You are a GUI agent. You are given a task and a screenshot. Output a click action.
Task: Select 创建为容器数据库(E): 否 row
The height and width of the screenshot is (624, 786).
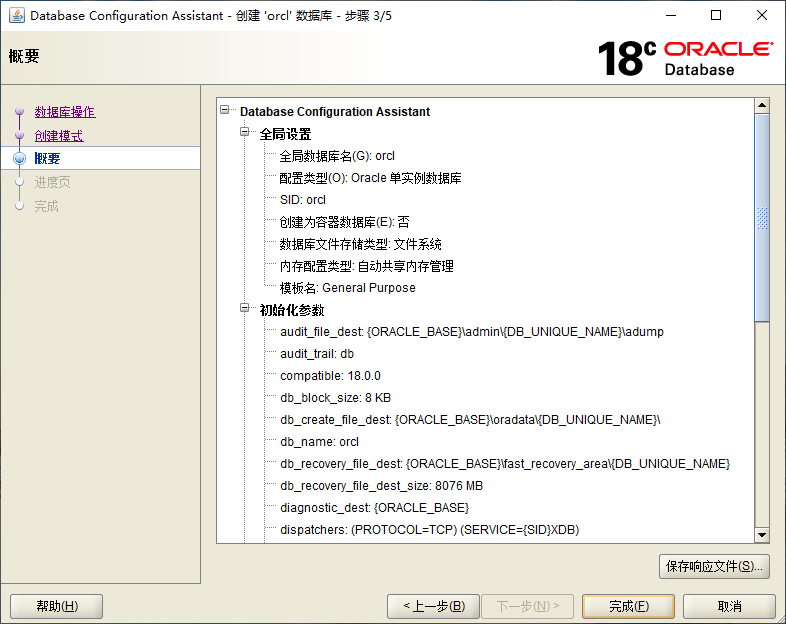tap(344, 222)
